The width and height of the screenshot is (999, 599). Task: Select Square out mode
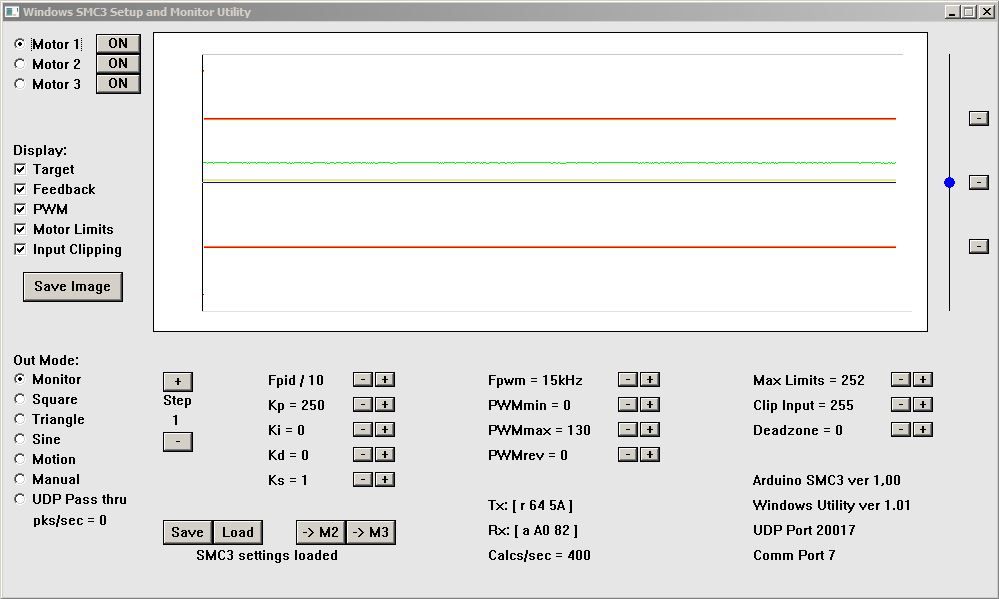click(x=20, y=399)
